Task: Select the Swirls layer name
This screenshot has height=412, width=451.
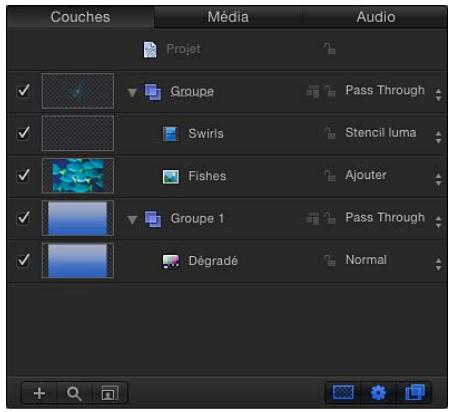Action: pos(206,134)
